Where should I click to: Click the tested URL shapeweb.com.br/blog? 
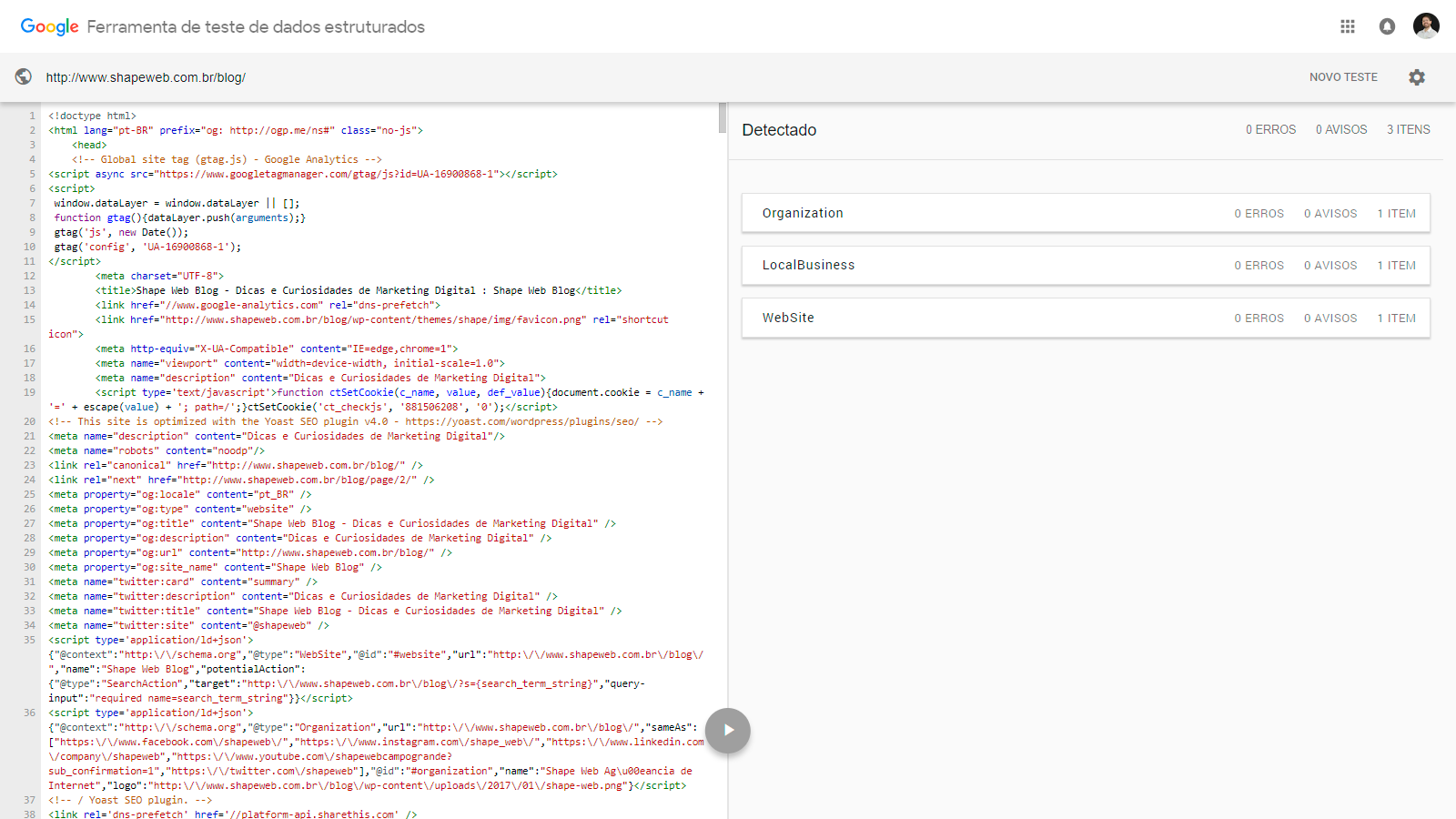(146, 77)
